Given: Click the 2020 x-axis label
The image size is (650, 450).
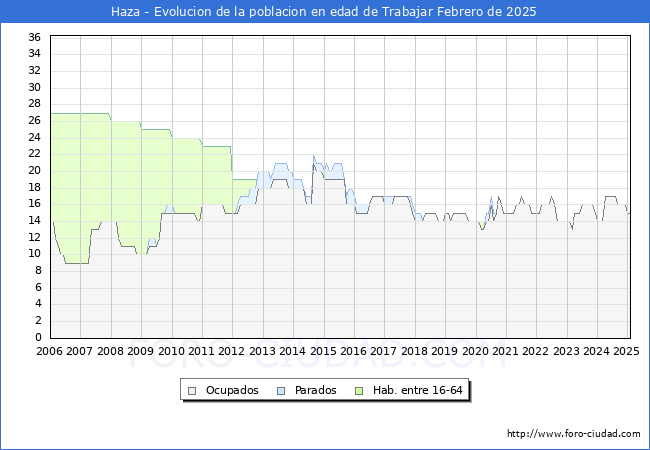Looking at the screenshot, I should coord(475,351).
